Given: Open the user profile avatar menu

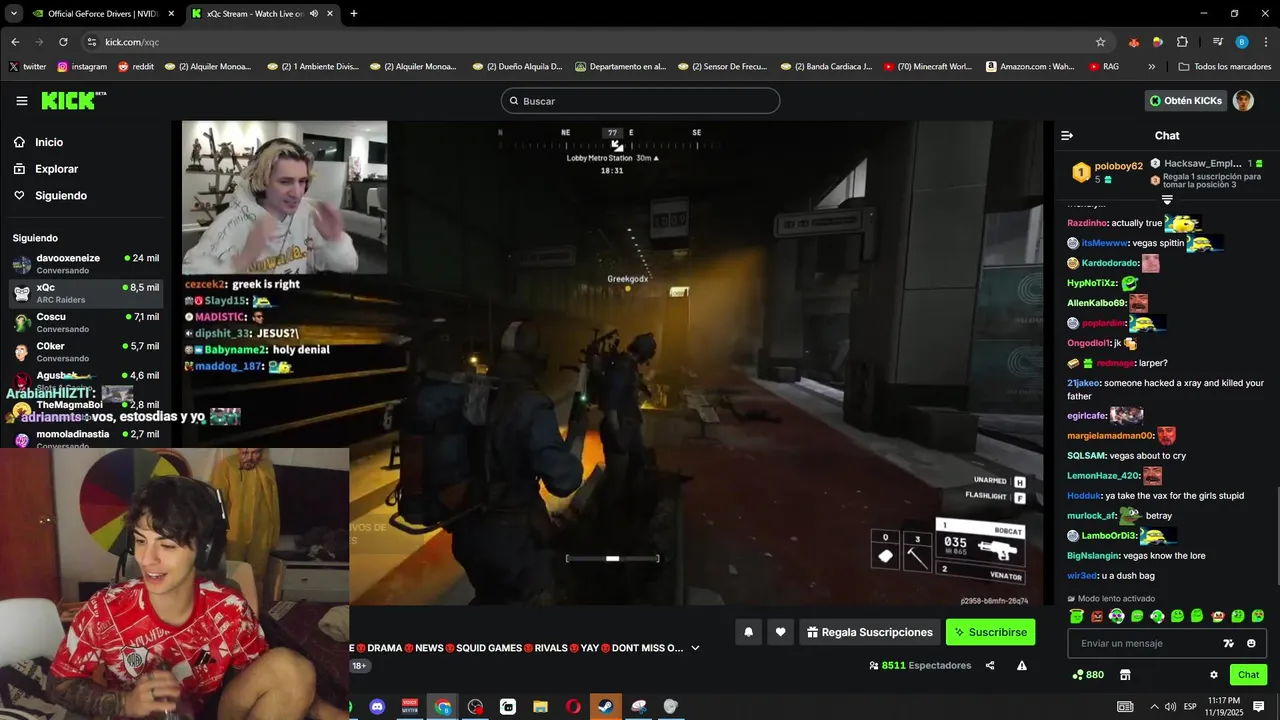Looking at the screenshot, I should tap(1243, 101).
